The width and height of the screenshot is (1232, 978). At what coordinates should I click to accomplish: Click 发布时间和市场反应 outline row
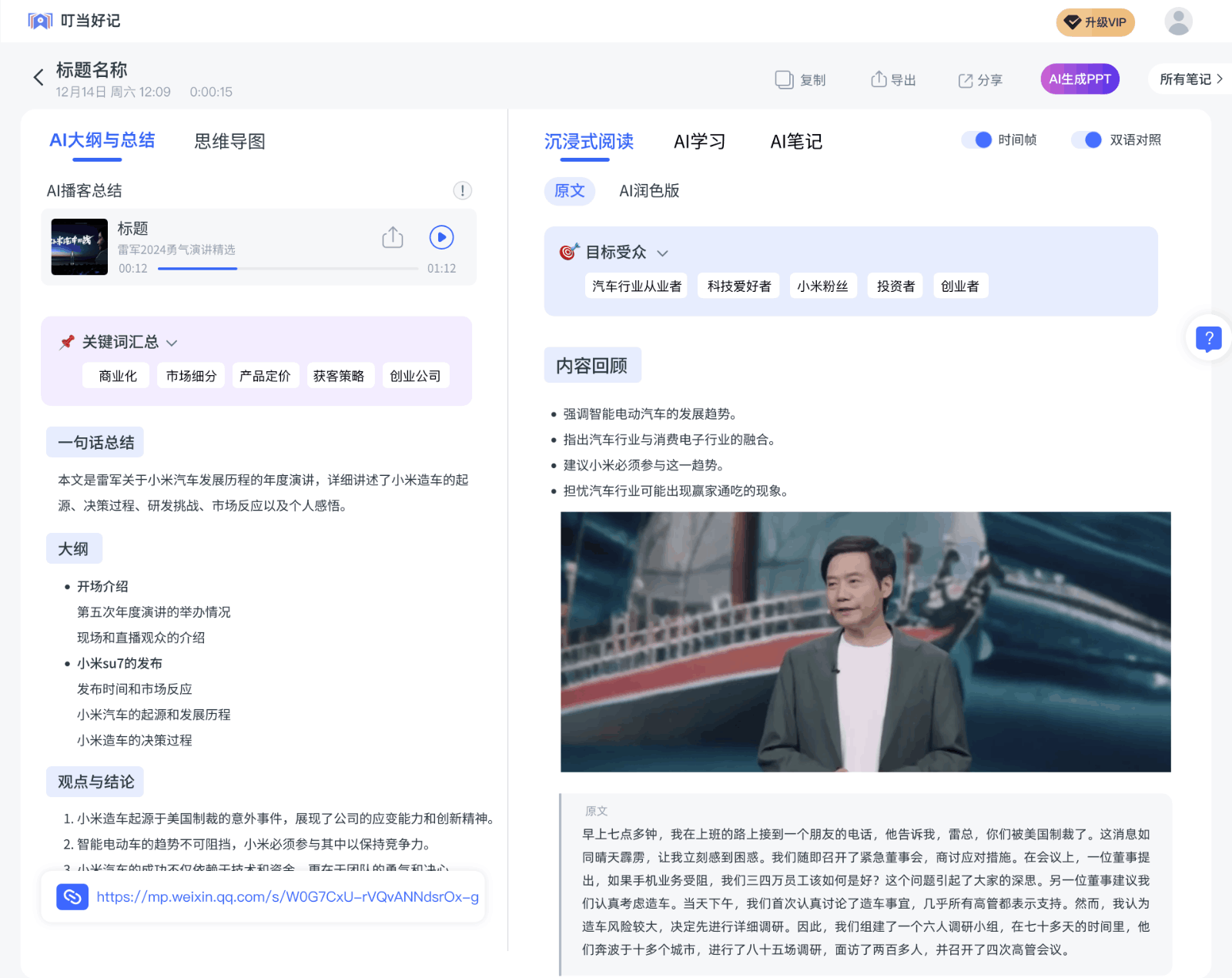(135, 688)
